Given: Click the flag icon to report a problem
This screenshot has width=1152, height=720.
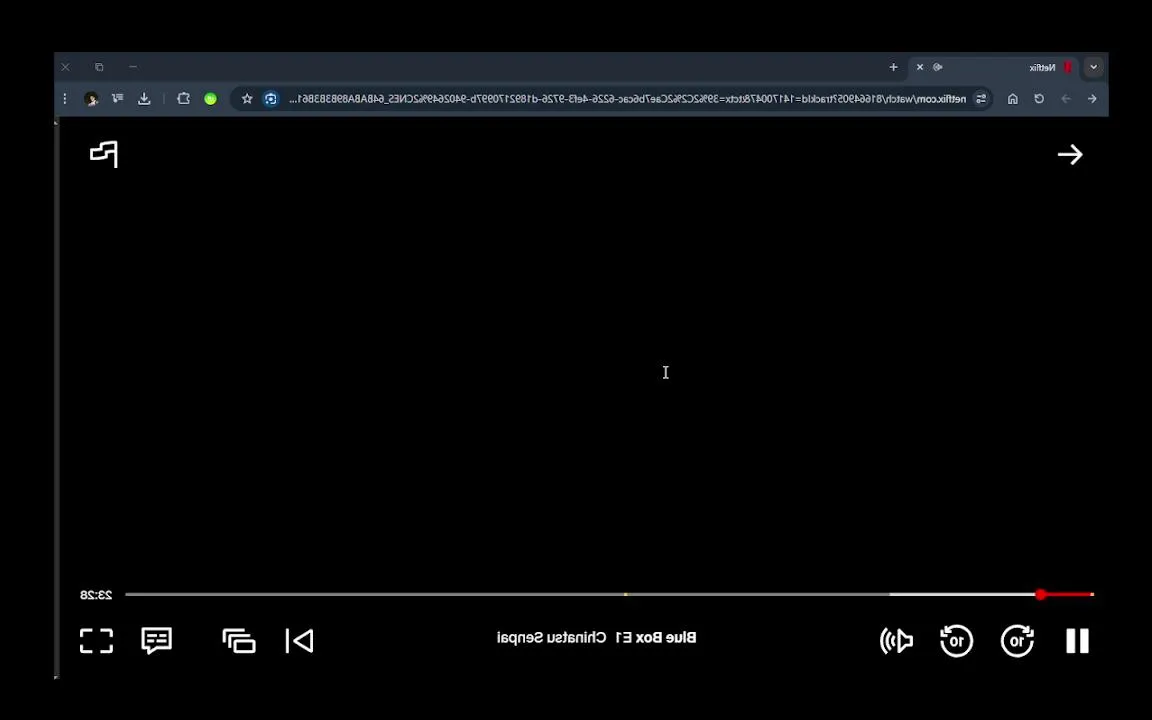Looking at the screenshot, I should click(104, 154).
